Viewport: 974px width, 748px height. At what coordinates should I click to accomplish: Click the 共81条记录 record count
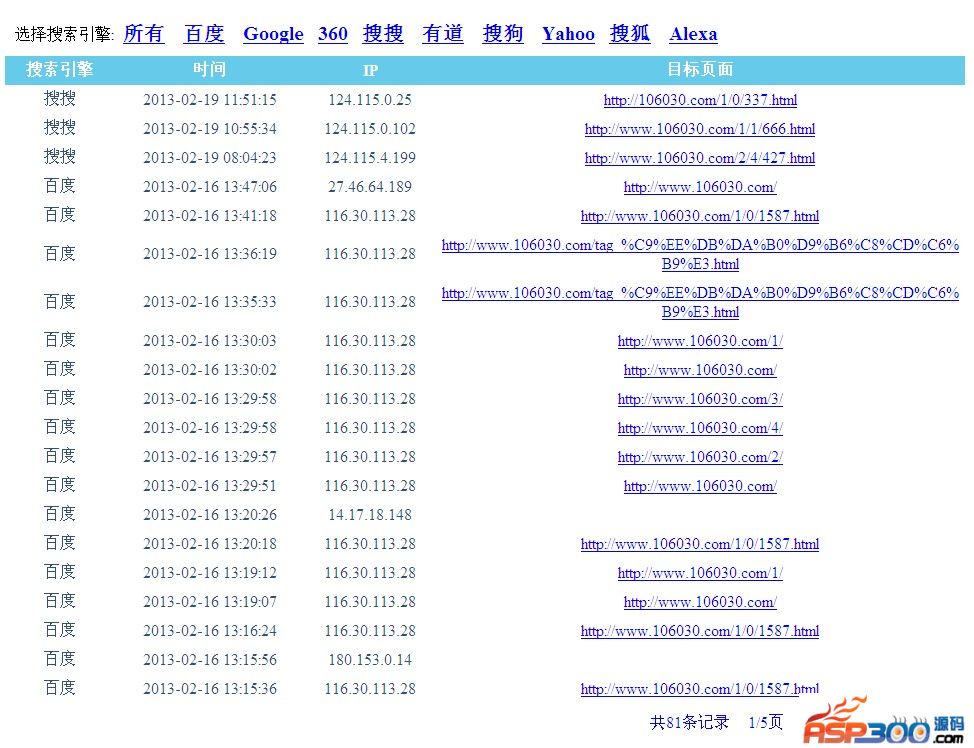coord(690,723)
